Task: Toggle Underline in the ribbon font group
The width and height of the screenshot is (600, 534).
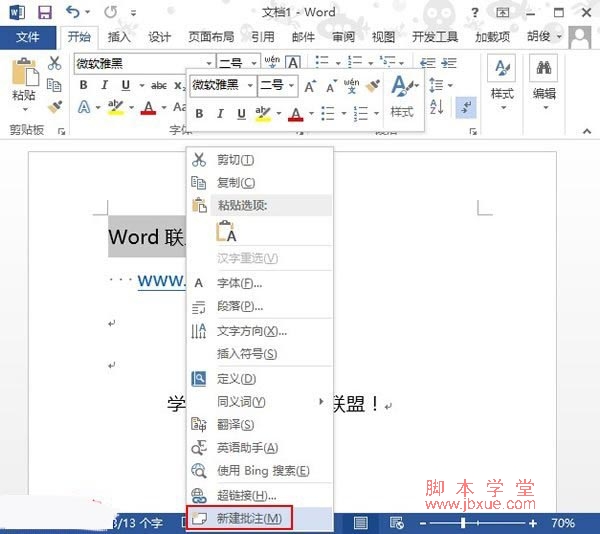Action: [126, 85]
